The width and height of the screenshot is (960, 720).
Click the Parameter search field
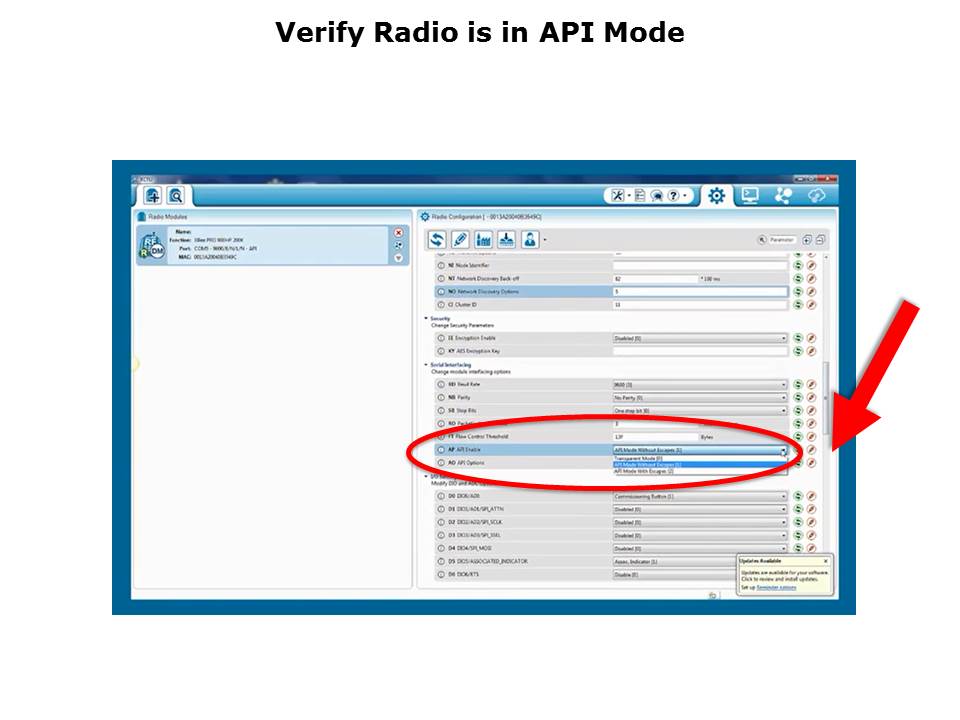782,240
